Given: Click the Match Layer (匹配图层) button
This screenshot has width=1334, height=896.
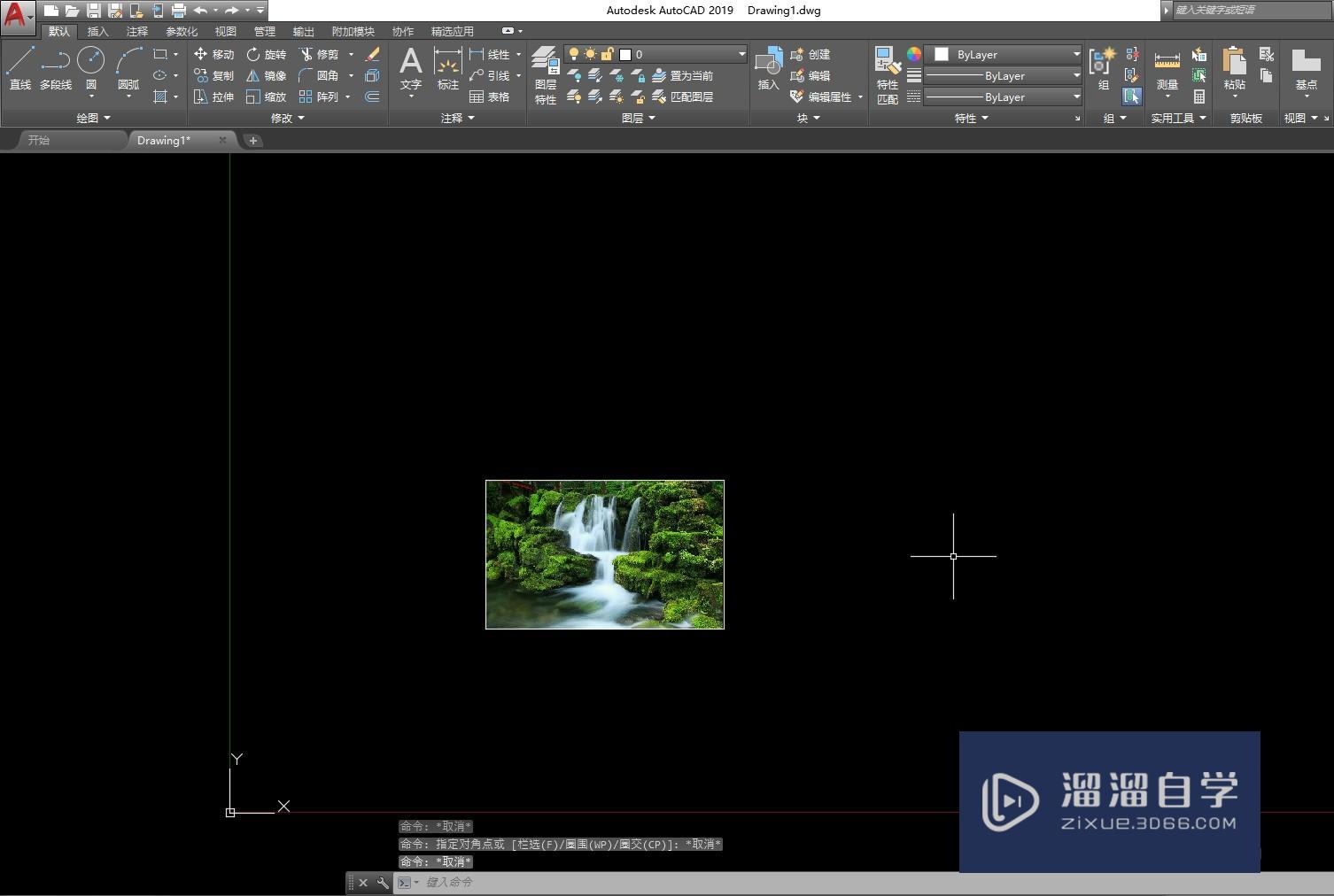Looking at the screenshot, I should pos(683,97).
